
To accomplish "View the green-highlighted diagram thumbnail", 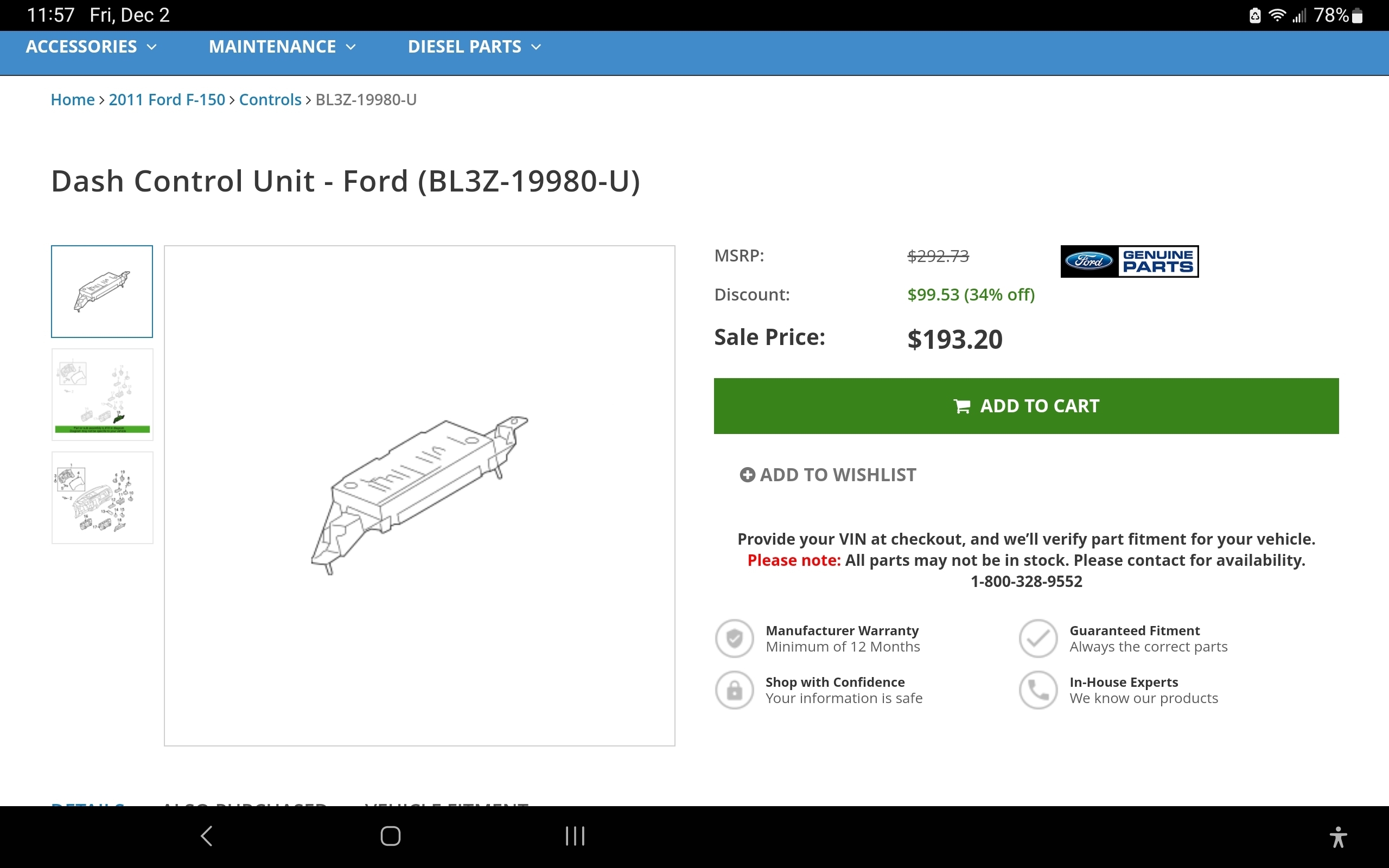I will 102,394.
